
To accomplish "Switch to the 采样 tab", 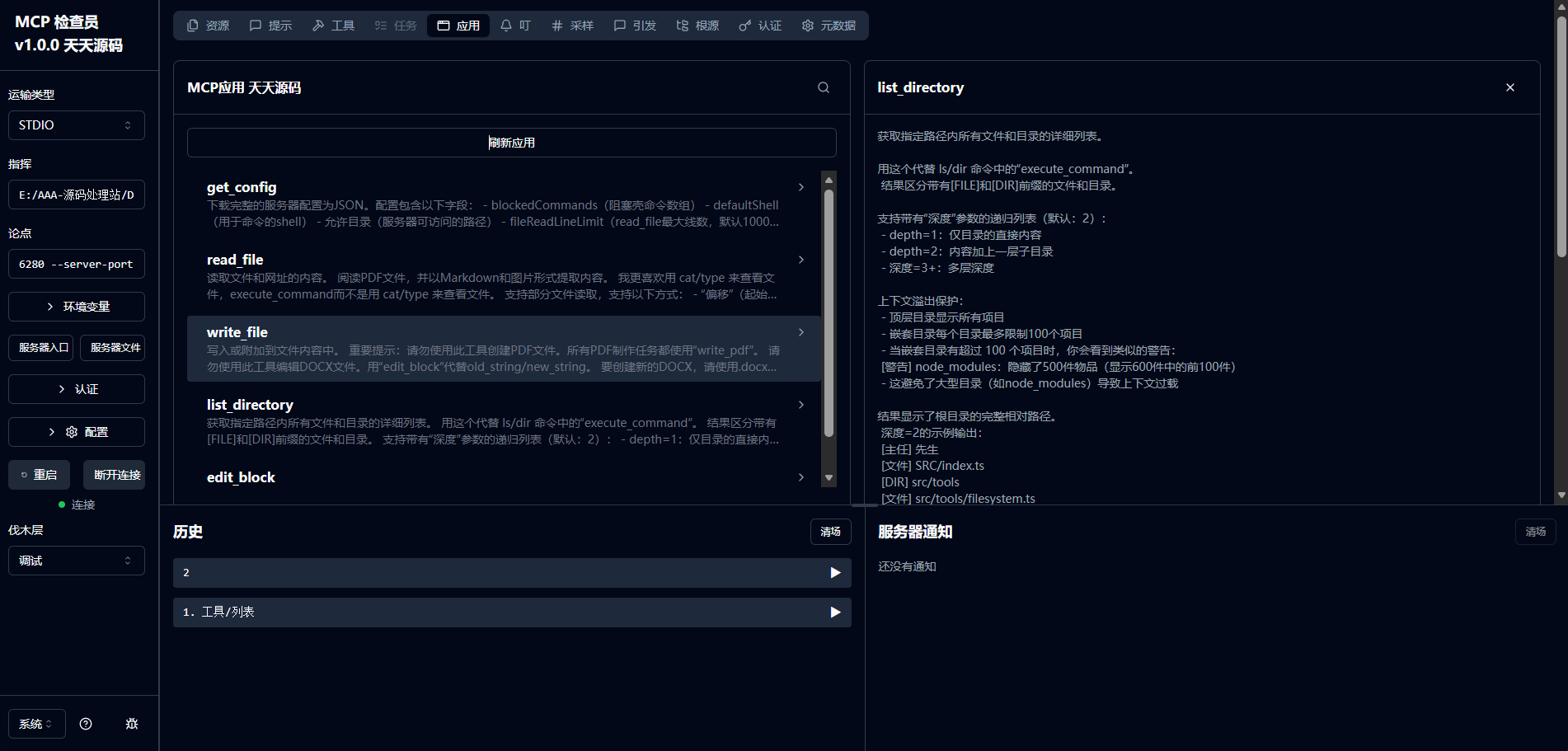I will coord(572,26).
